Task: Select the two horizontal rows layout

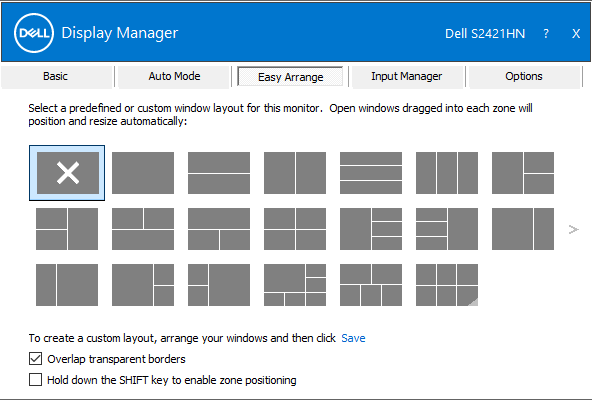Action: pyautogui.click(x=219, y=173)
